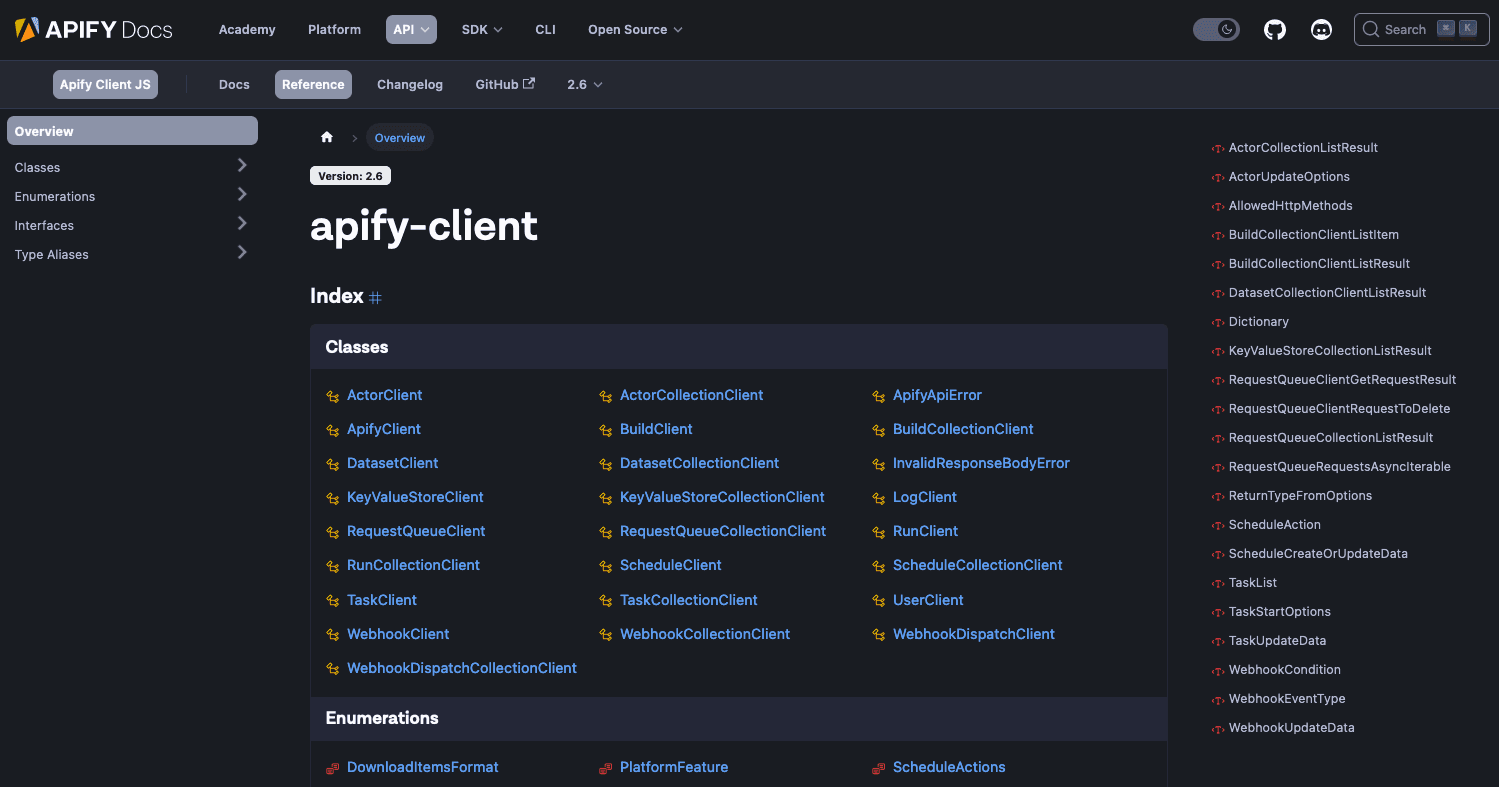1499x787 pixels.
Task: Open the ReturnTypeFromOptions type link
Action: (x=1300, y=496)
